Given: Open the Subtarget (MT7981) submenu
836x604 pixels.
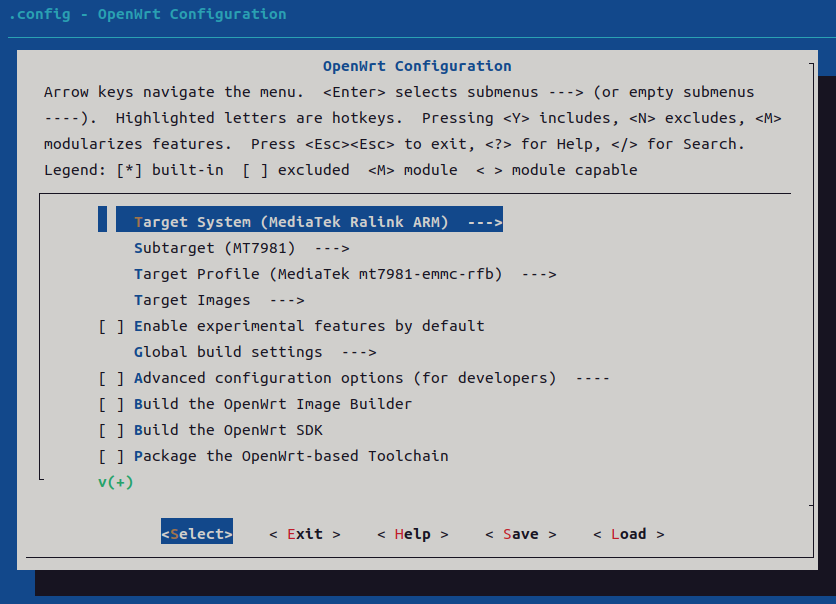Looking at the screenshot, I should tap(242, 248).
